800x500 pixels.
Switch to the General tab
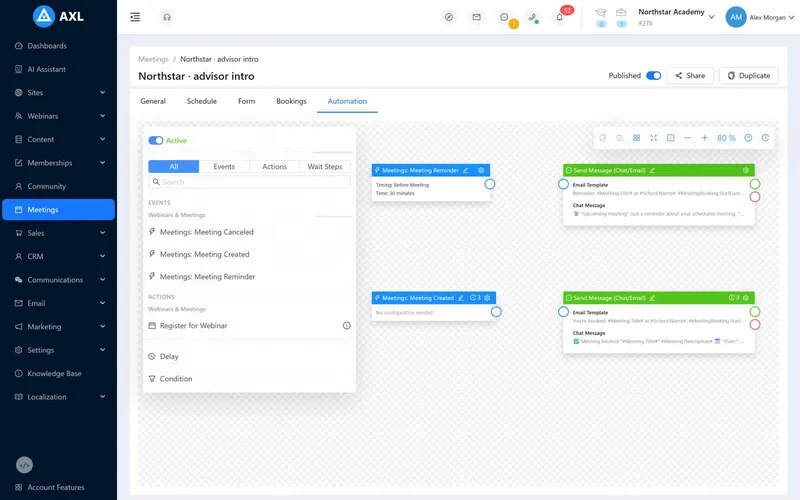153,101
